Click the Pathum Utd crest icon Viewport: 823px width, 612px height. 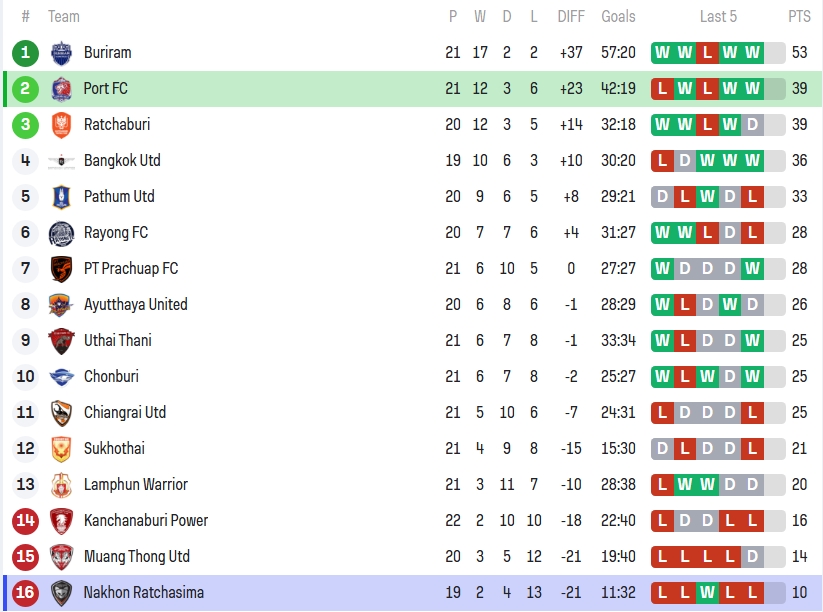pos(61,197)
